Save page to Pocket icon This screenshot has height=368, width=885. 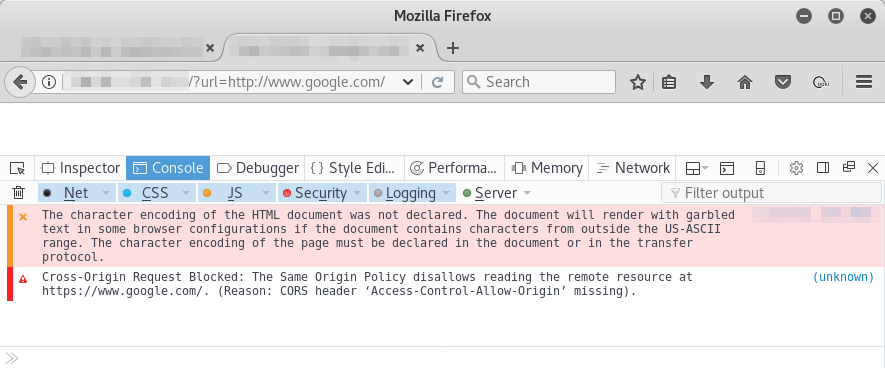click(782, 82)
